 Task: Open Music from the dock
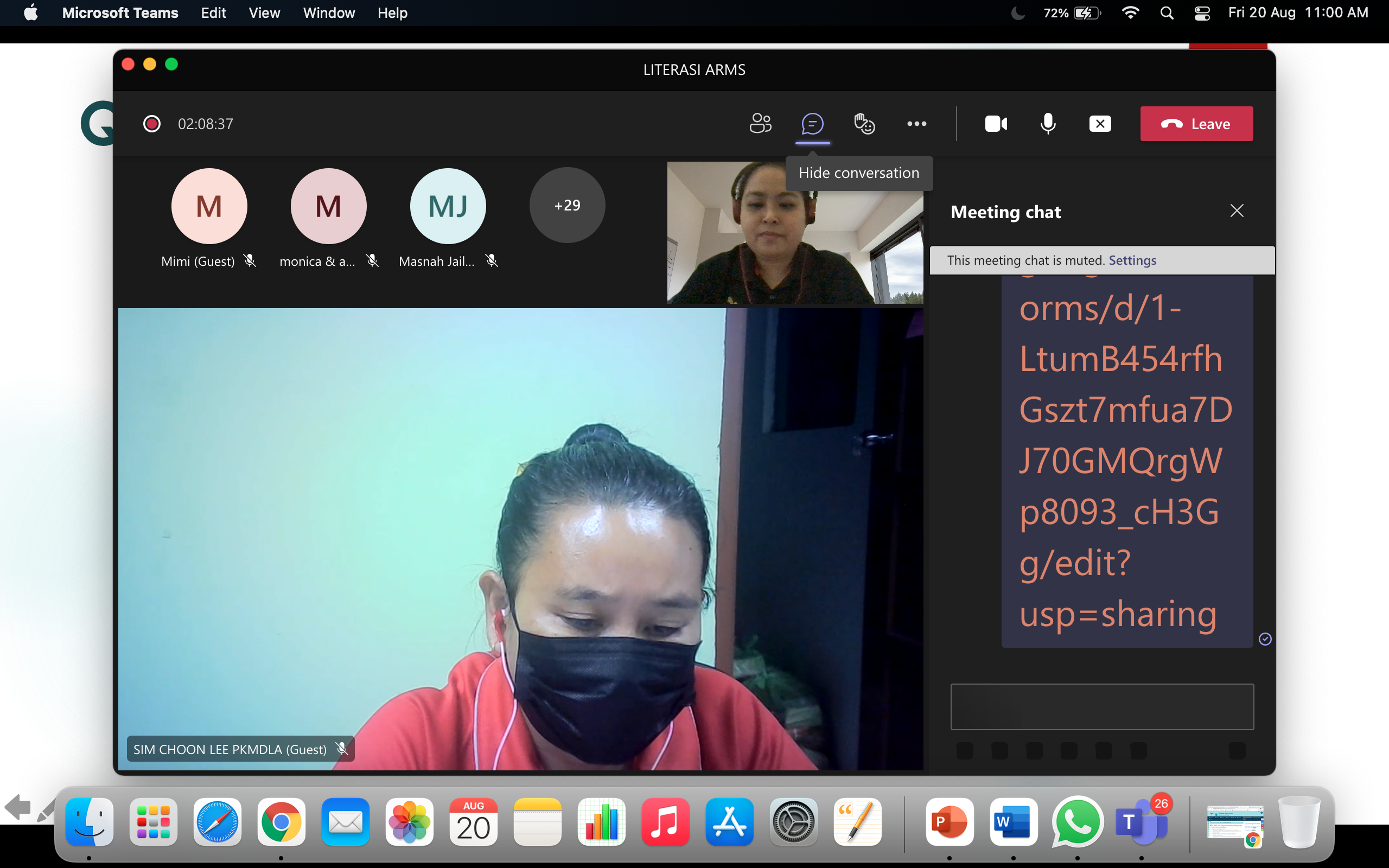665,821
